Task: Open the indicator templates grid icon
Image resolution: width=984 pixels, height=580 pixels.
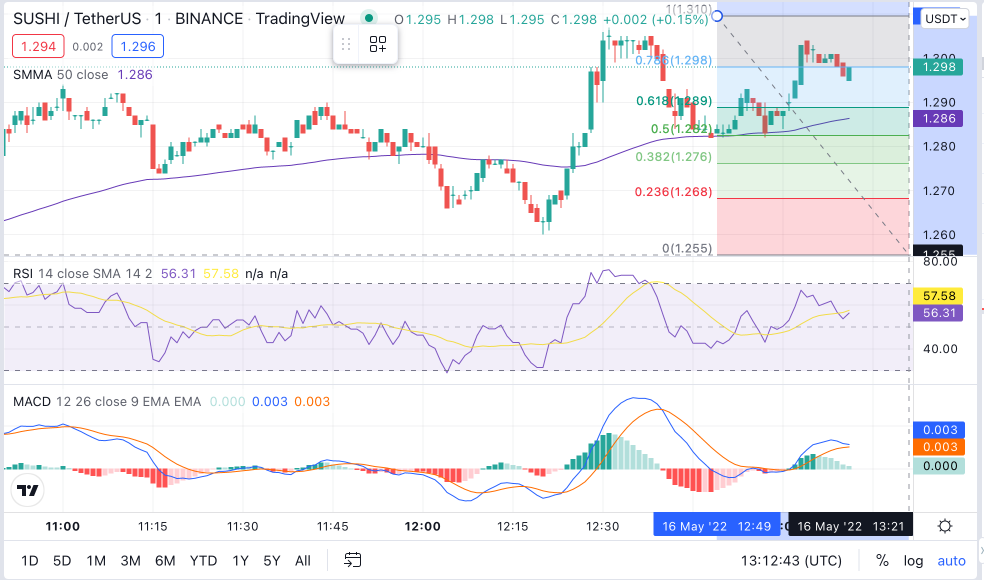Action: [x=378, y=44]
